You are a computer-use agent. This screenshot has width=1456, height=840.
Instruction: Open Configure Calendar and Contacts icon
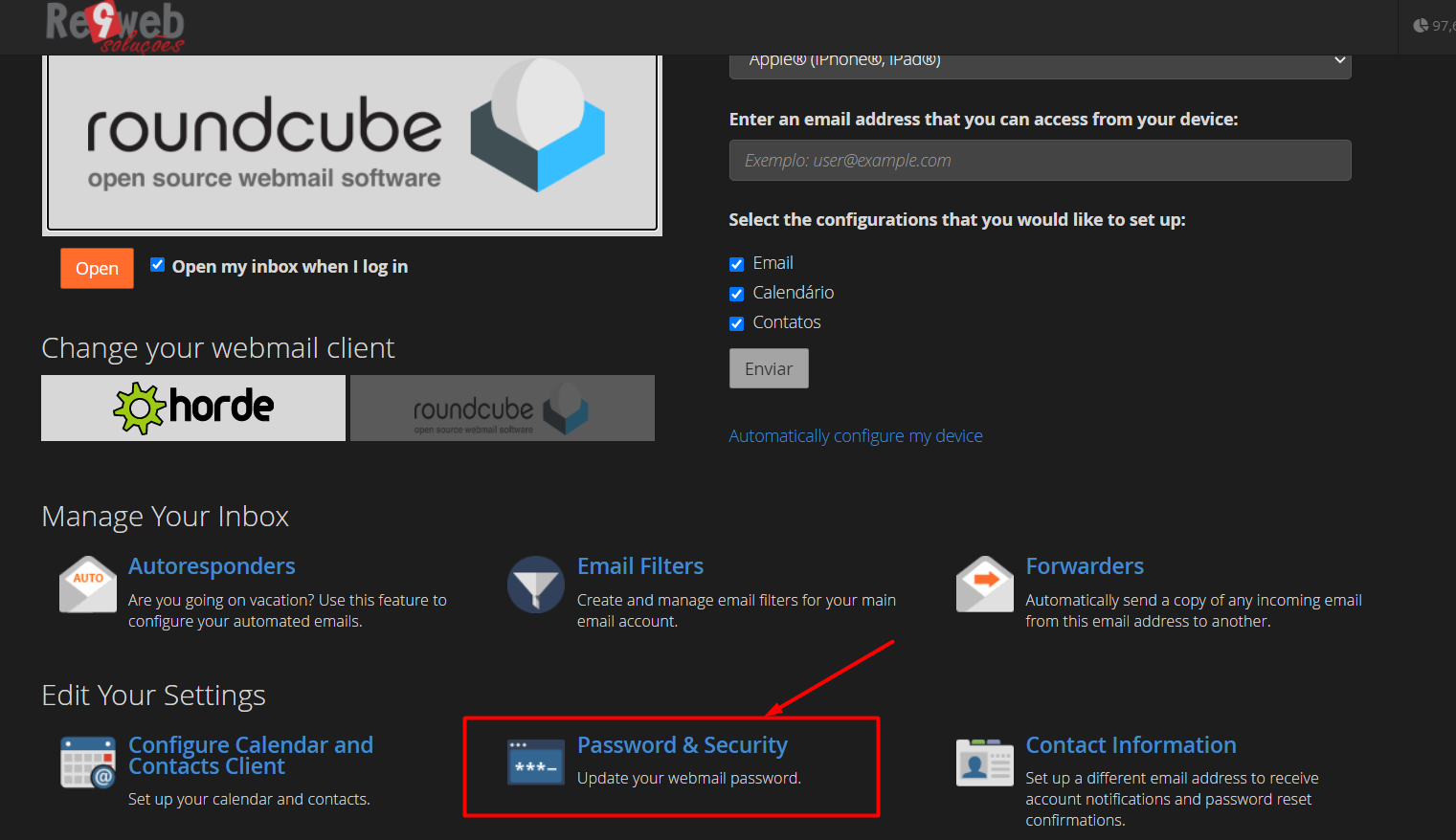[x=88, y=763]
